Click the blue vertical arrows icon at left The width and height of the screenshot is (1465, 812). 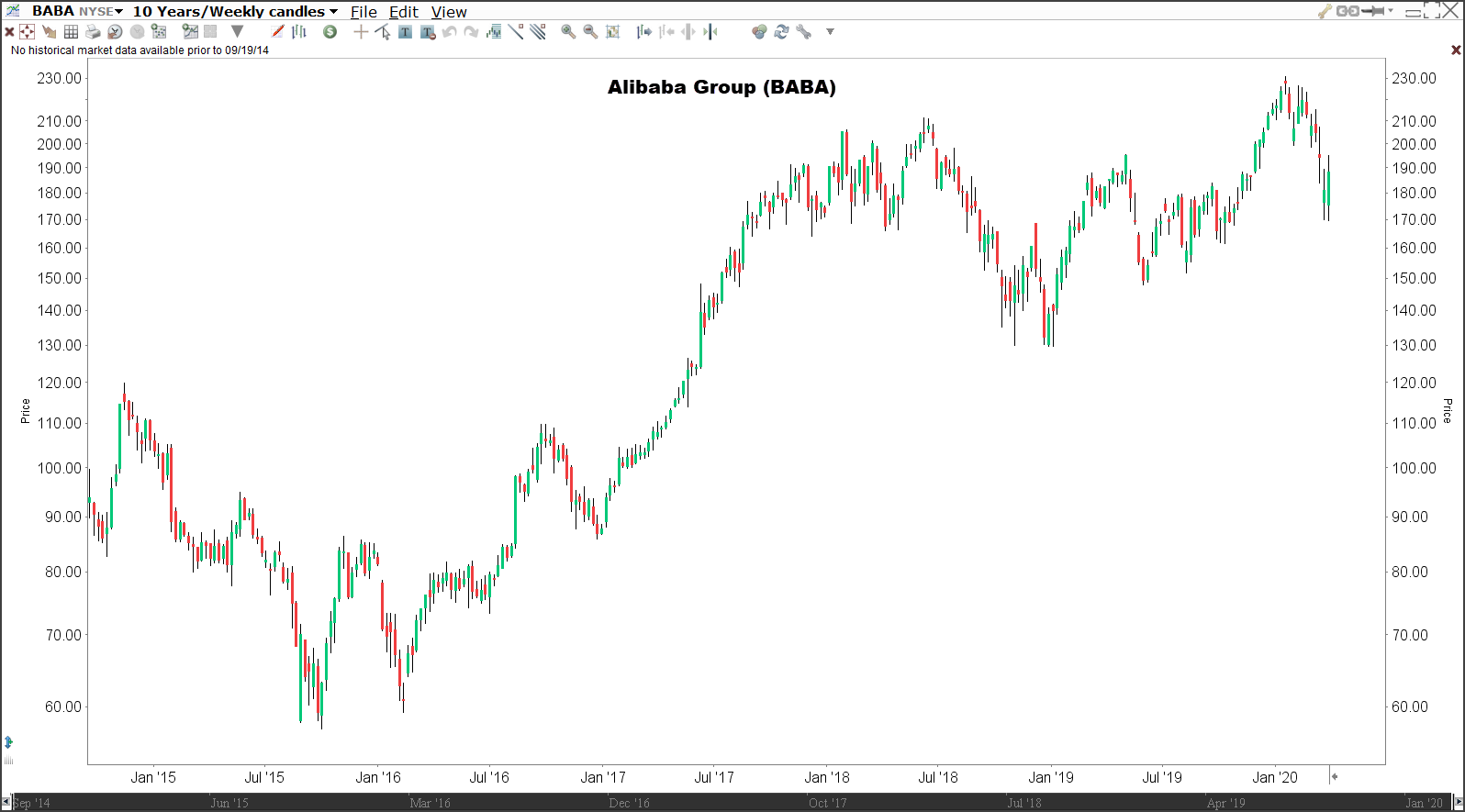(x=8, y=741)
